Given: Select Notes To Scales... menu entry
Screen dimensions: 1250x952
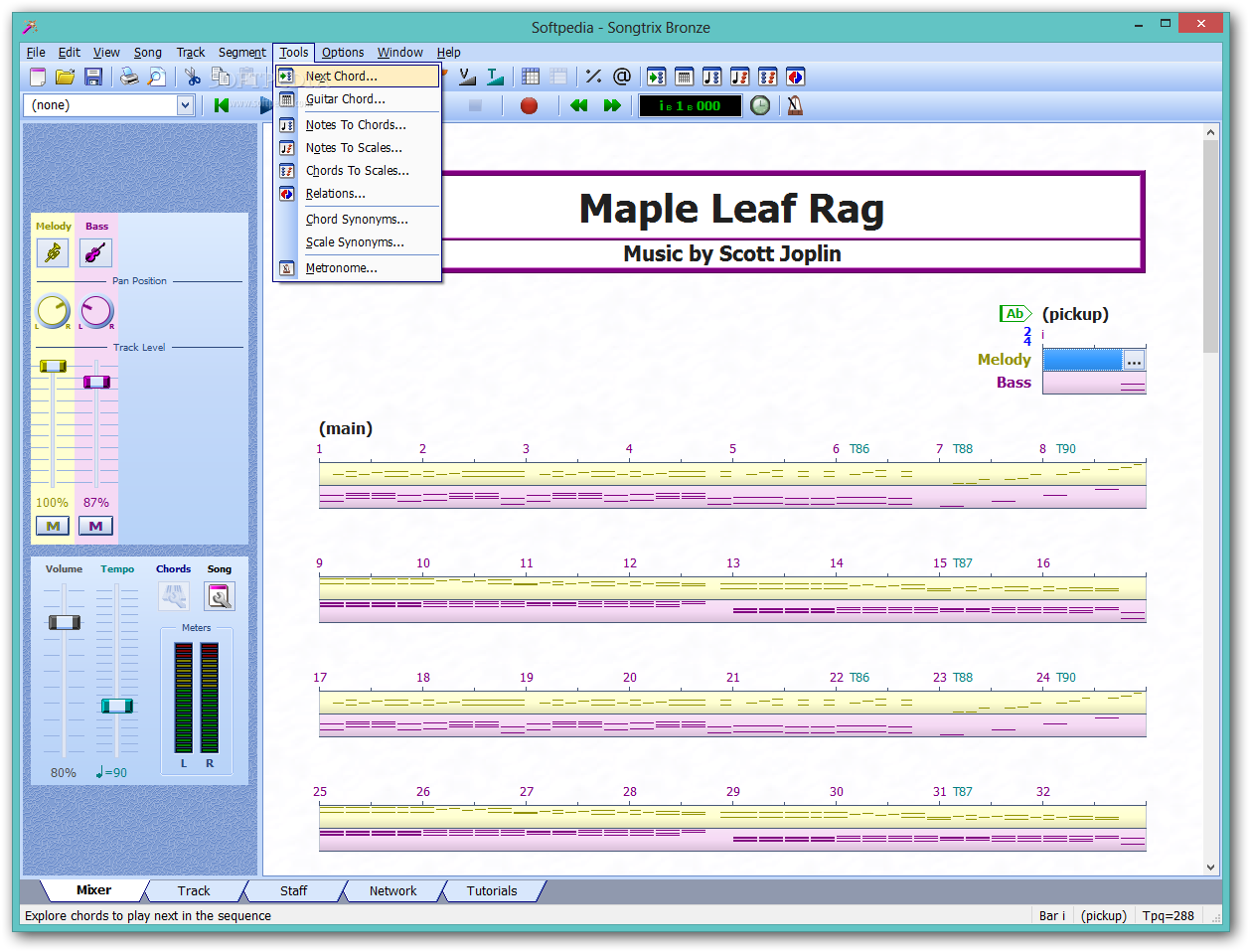Looking at the screenshot, I should [358, 148].
